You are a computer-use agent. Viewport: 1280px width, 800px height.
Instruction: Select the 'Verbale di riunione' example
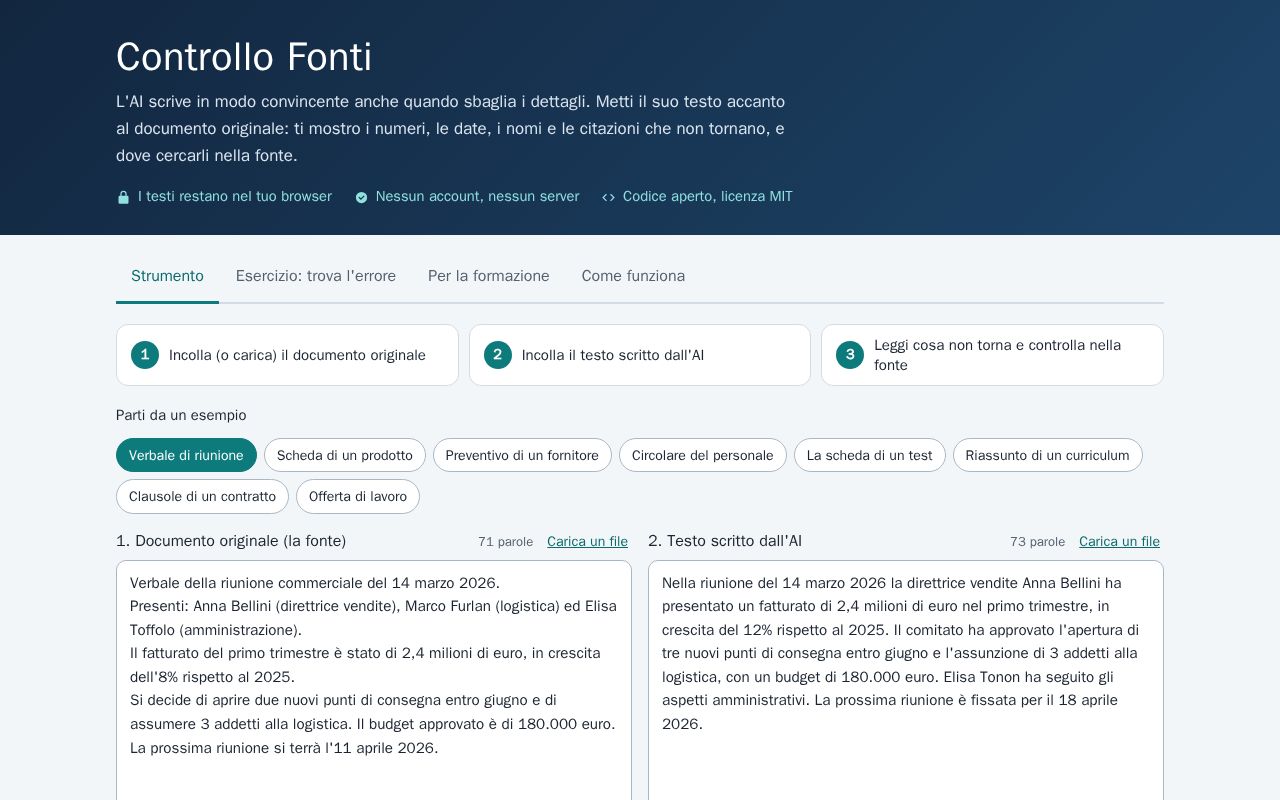186,455
